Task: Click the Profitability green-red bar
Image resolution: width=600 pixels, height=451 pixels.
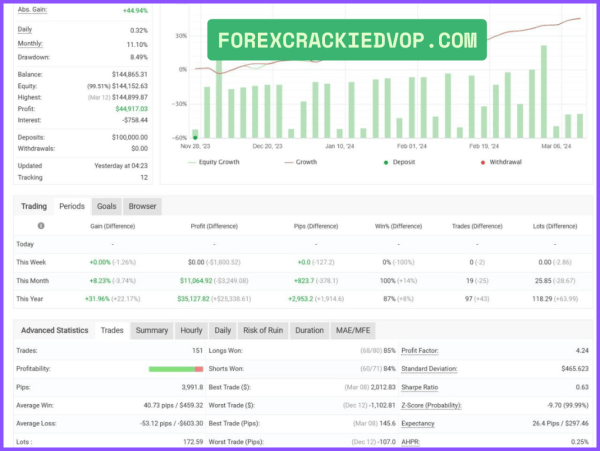Action: pyautogui.click(x=176, y=369)
